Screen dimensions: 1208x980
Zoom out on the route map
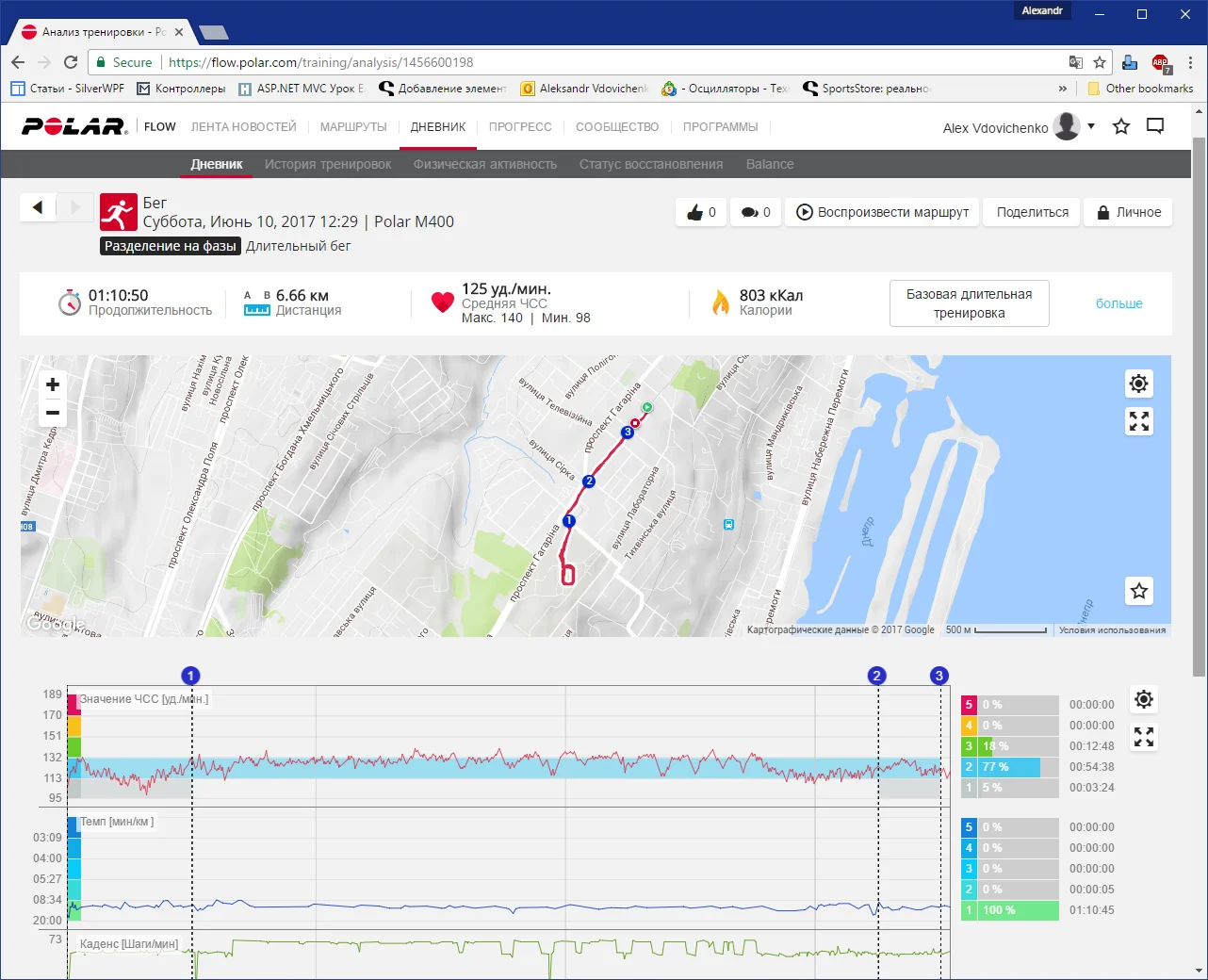(53, 413)
